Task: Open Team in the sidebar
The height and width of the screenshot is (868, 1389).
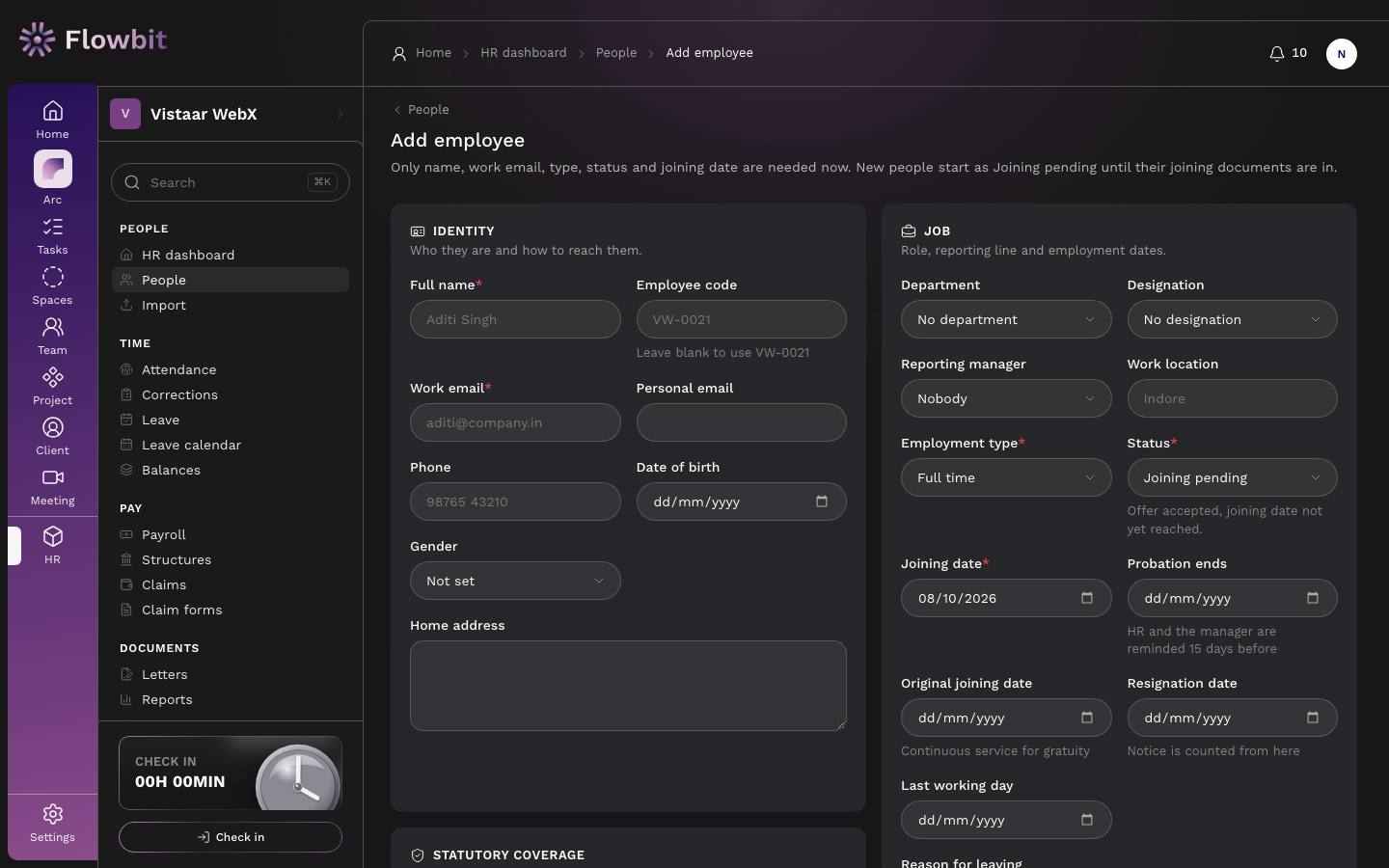Action: (52, 337)
